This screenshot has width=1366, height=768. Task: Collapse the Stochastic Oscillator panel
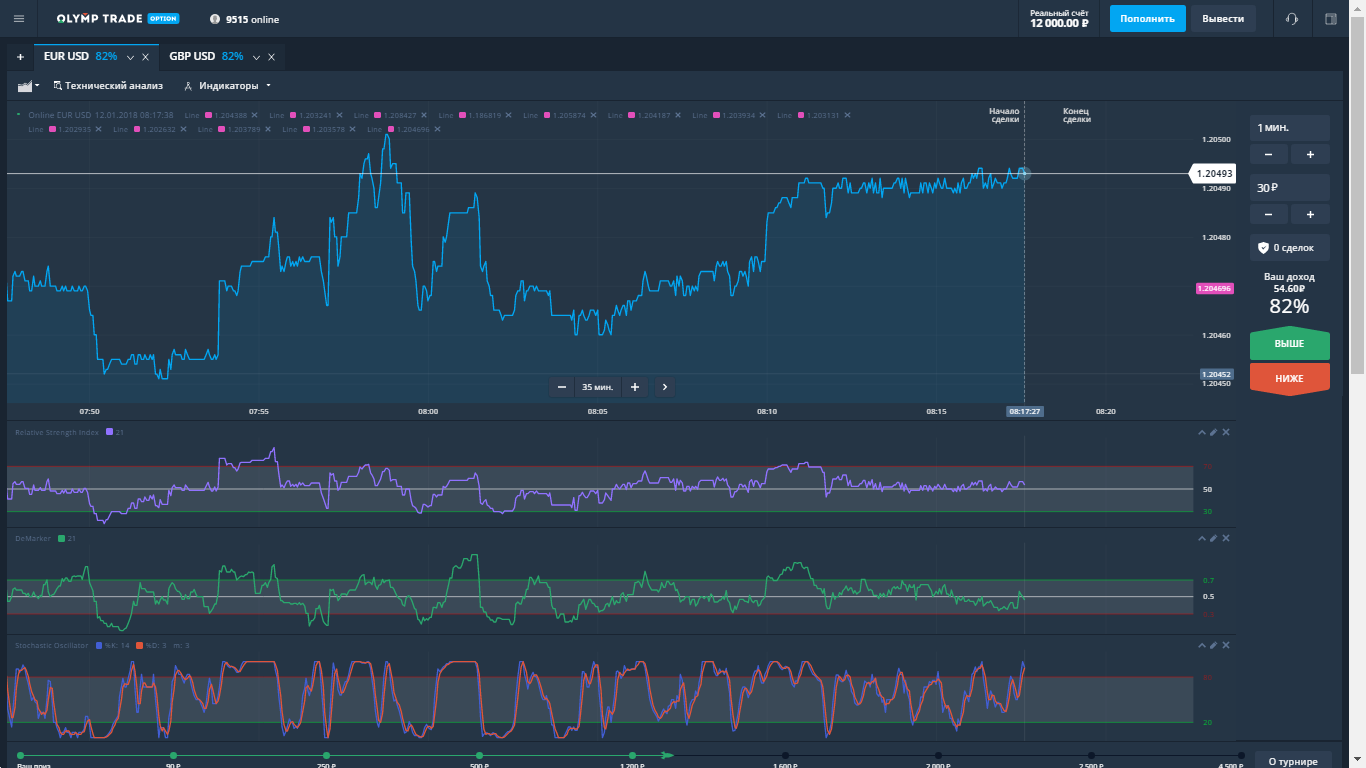[1202, 646]
